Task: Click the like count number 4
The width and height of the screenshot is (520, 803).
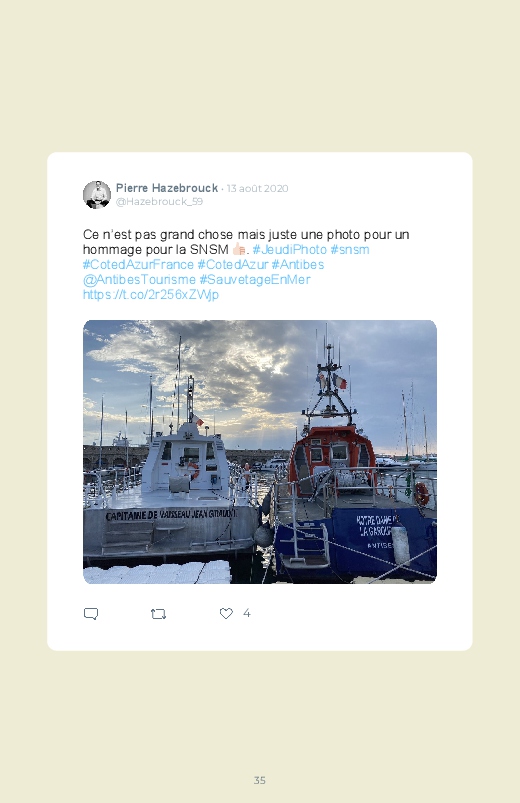Action: click(x=247, y=613)
